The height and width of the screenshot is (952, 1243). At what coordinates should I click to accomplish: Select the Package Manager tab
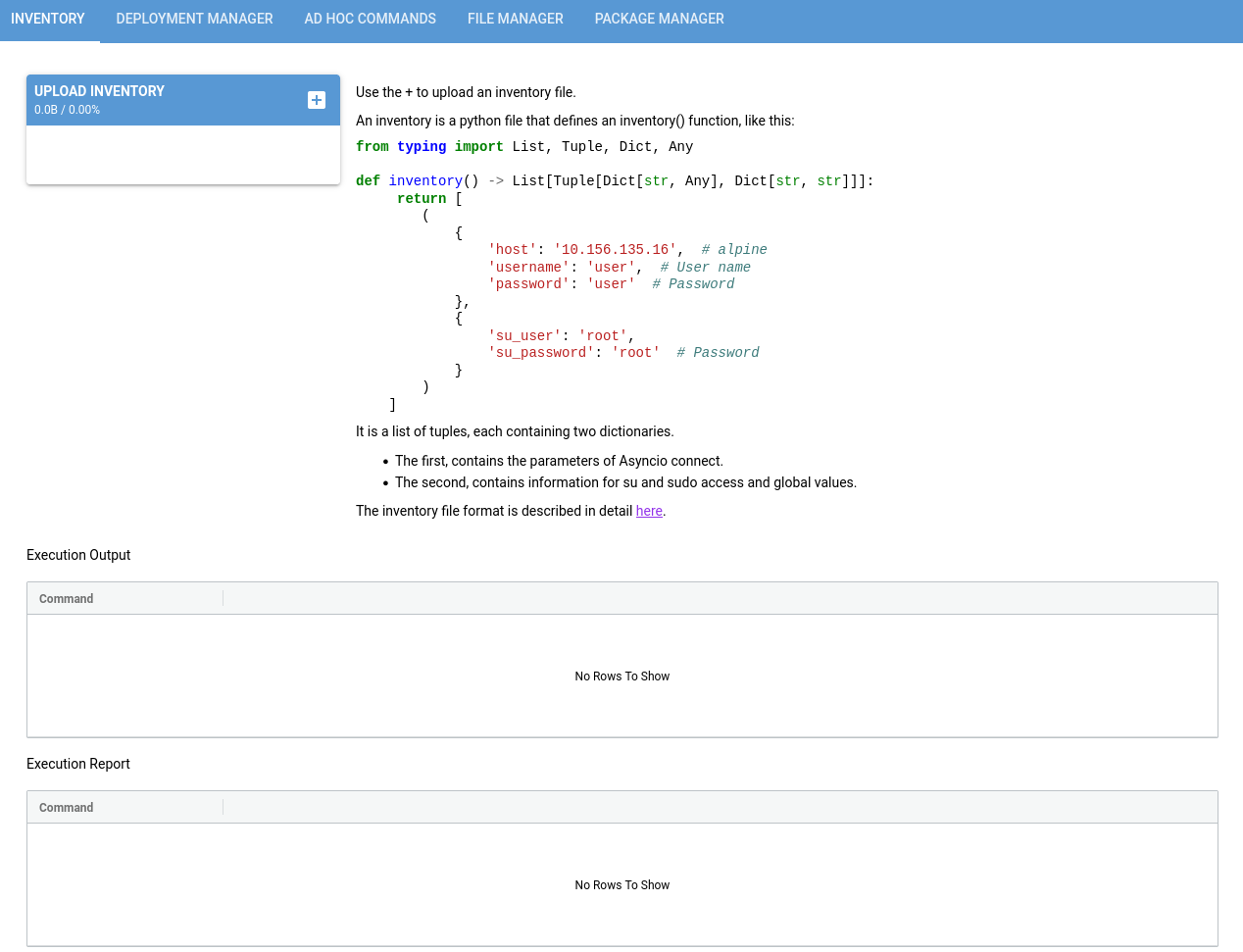[659, 19]
